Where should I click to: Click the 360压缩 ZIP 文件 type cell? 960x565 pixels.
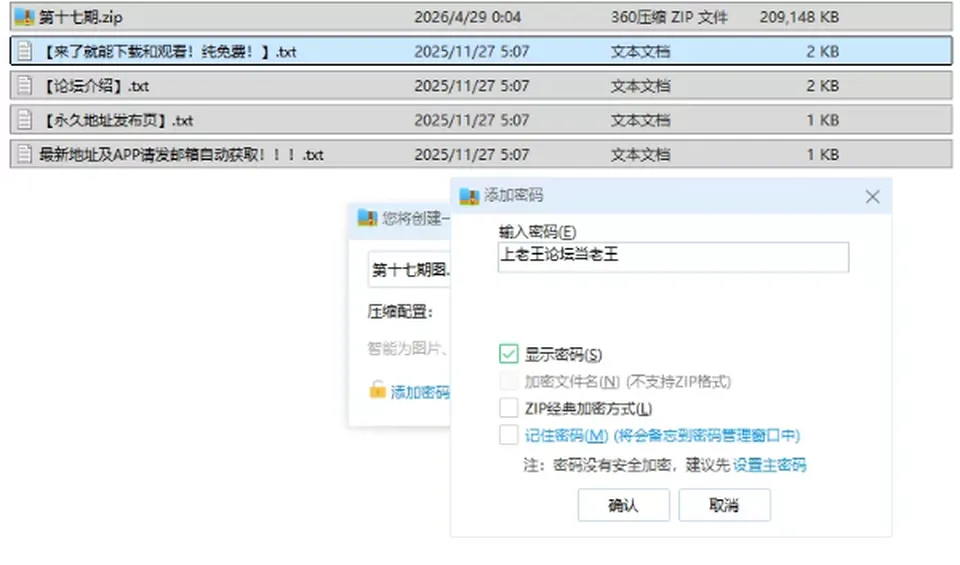[x=669, y=17]
